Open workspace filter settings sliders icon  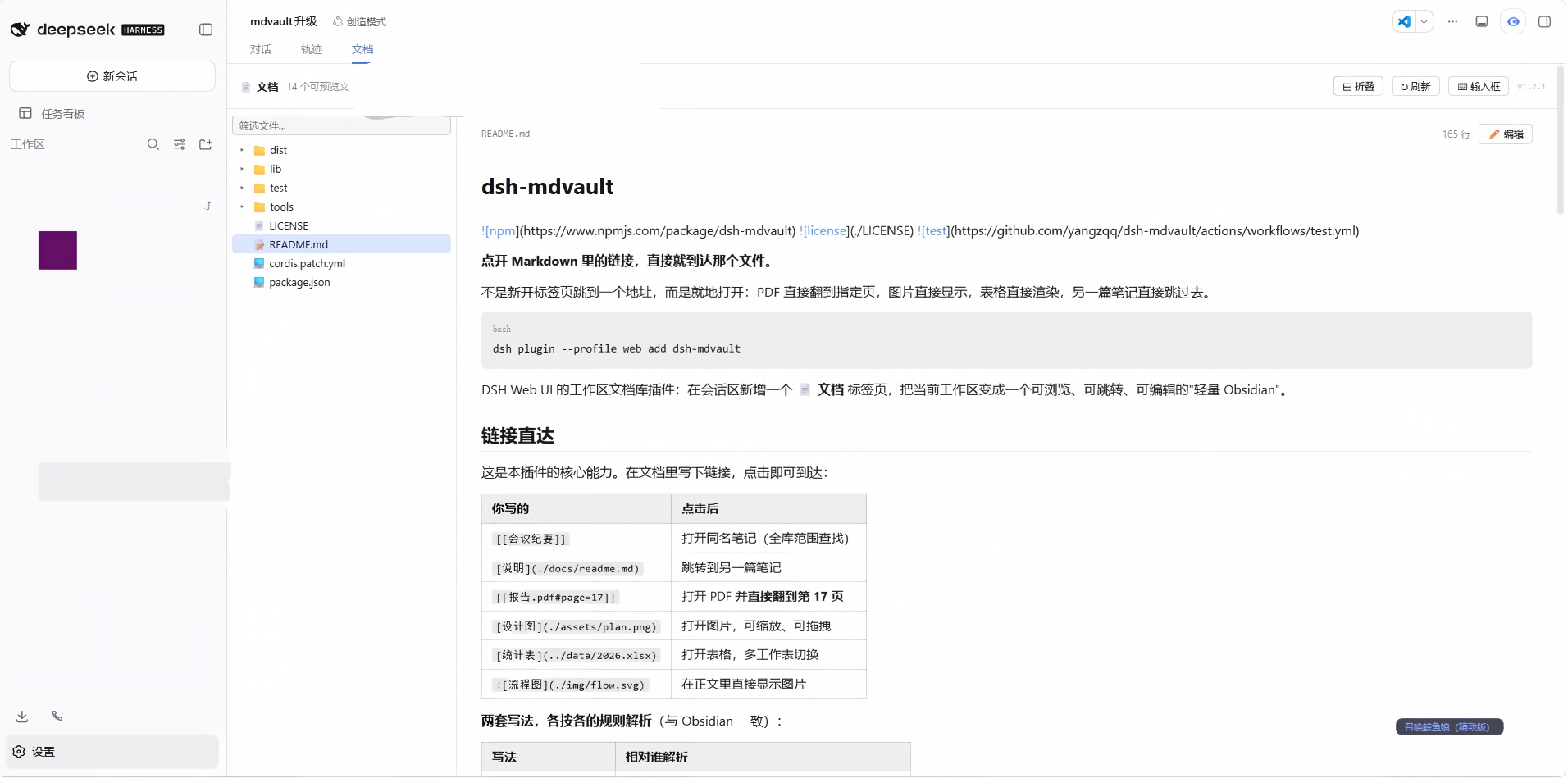(180, 144)
